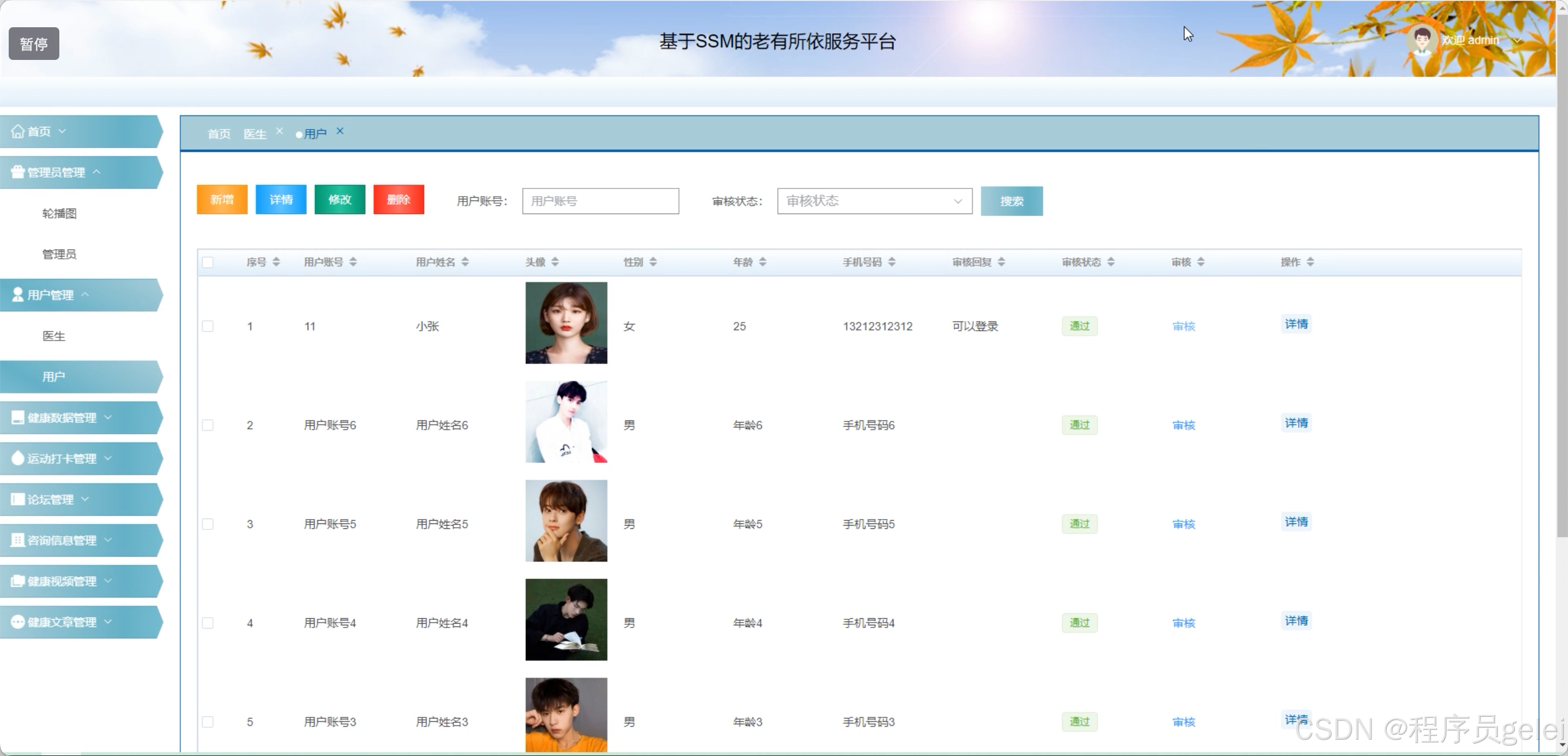Click the 运动打卡管理 droplet icon
Screen dimensions: 1568x756
[17, 458]
